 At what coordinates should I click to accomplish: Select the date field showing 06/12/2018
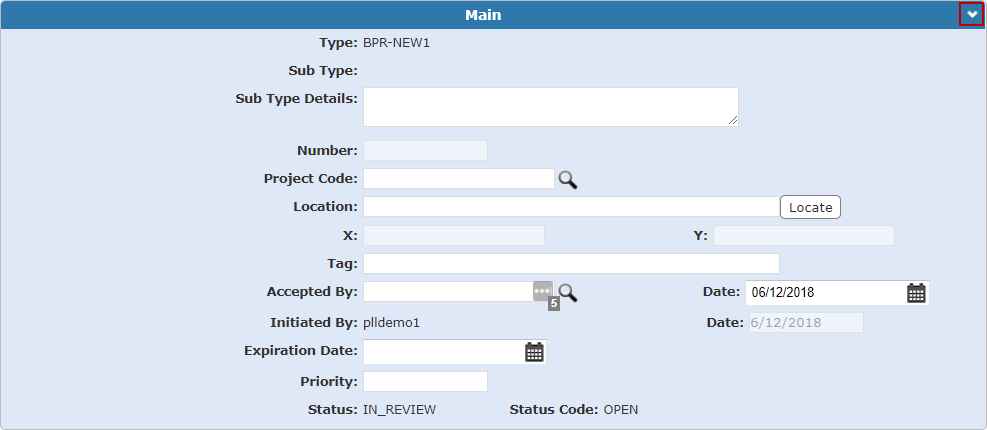(823, 293)
